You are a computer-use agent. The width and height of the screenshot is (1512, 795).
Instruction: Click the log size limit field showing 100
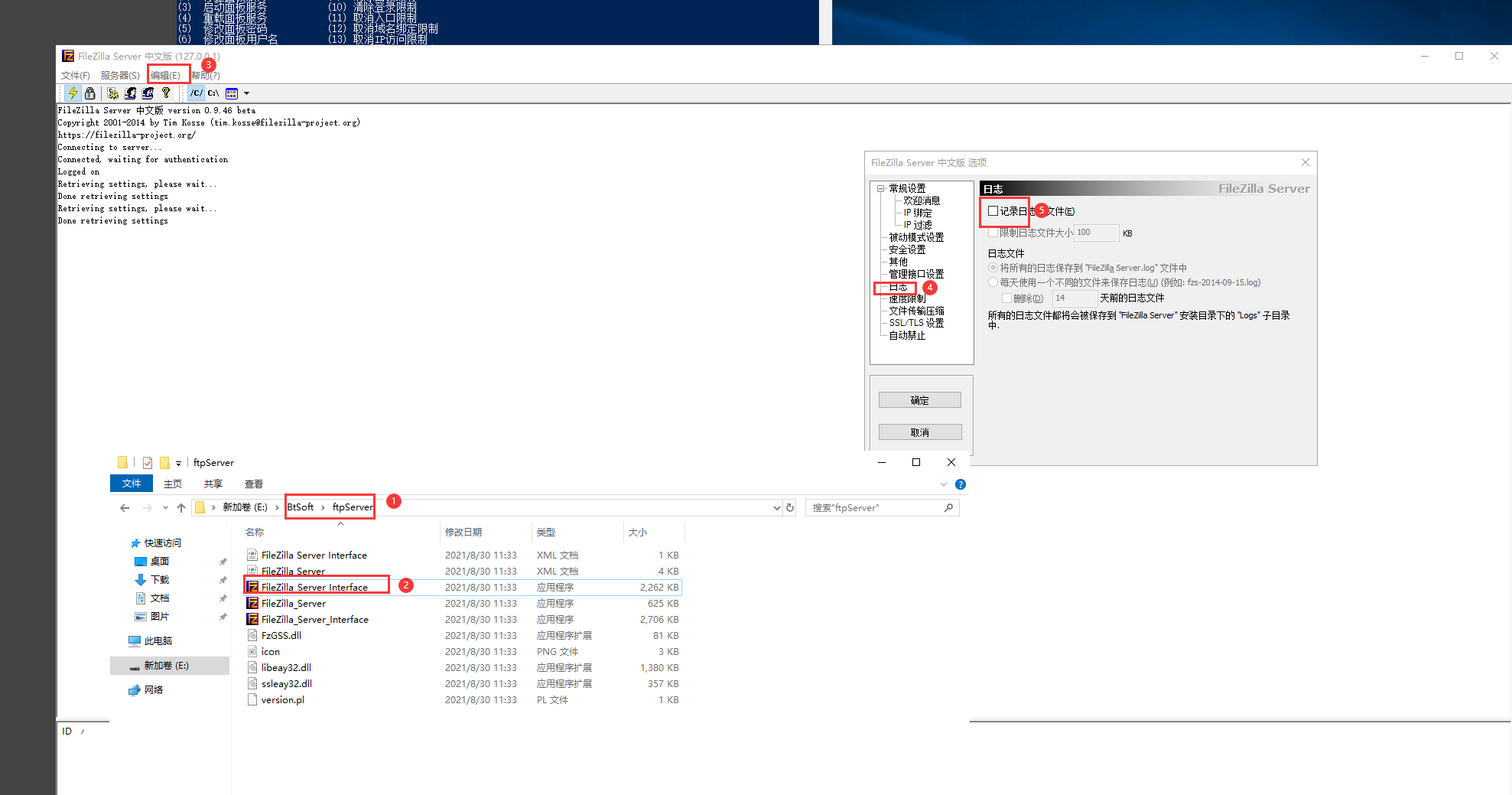[x=1096, y=233]
